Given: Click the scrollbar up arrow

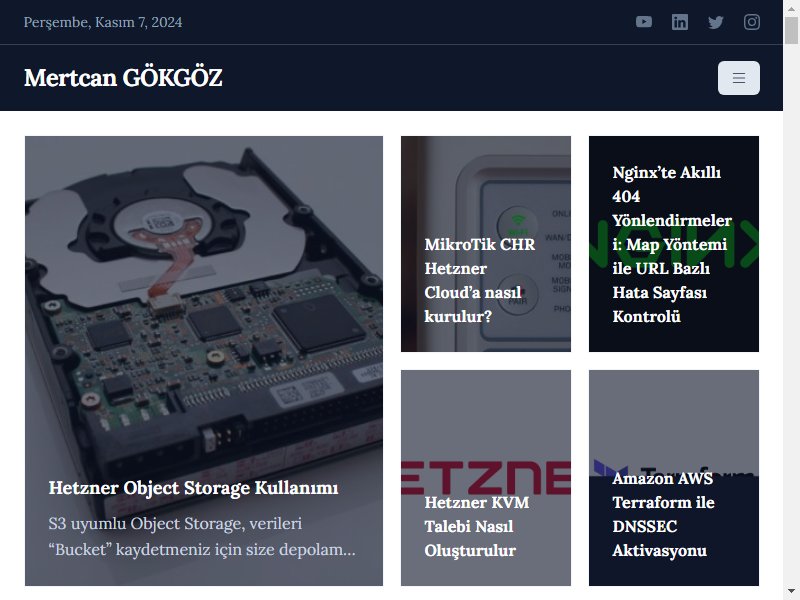Looking at the screenshot, I should 791,8.
